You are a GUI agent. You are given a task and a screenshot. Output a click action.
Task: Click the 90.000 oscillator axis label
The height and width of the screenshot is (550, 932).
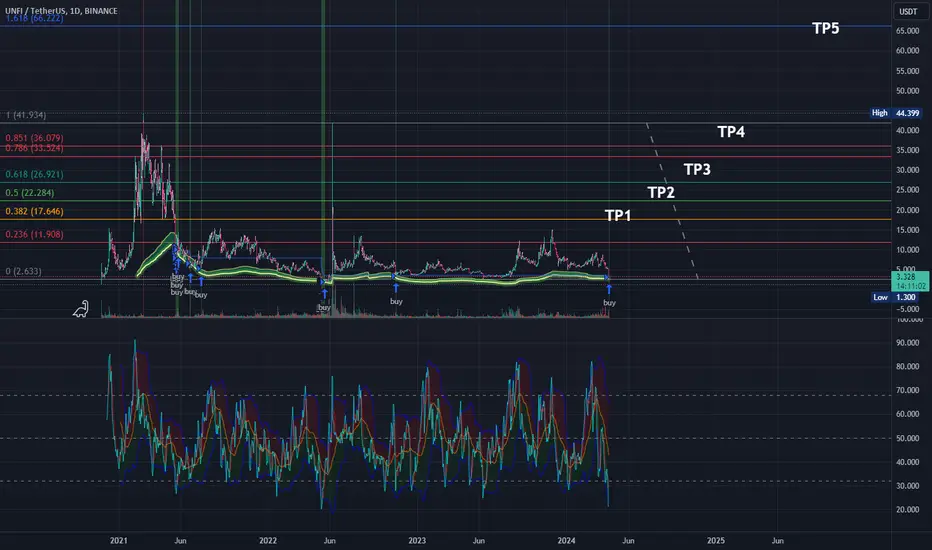pos(908,343)
